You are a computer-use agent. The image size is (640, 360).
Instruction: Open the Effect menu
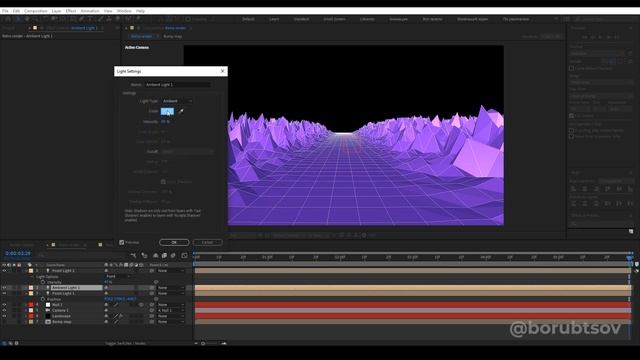pos(71,11)
